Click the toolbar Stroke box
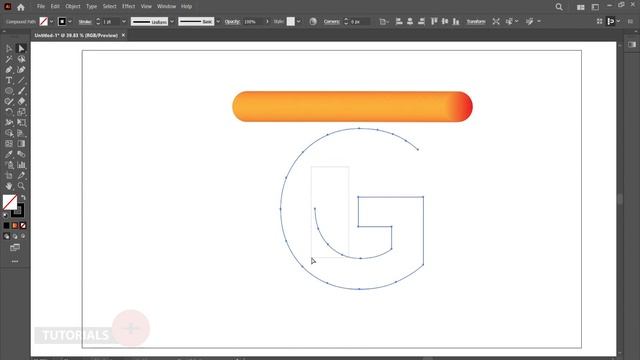 pyautogui.click(x=18, y=211)
